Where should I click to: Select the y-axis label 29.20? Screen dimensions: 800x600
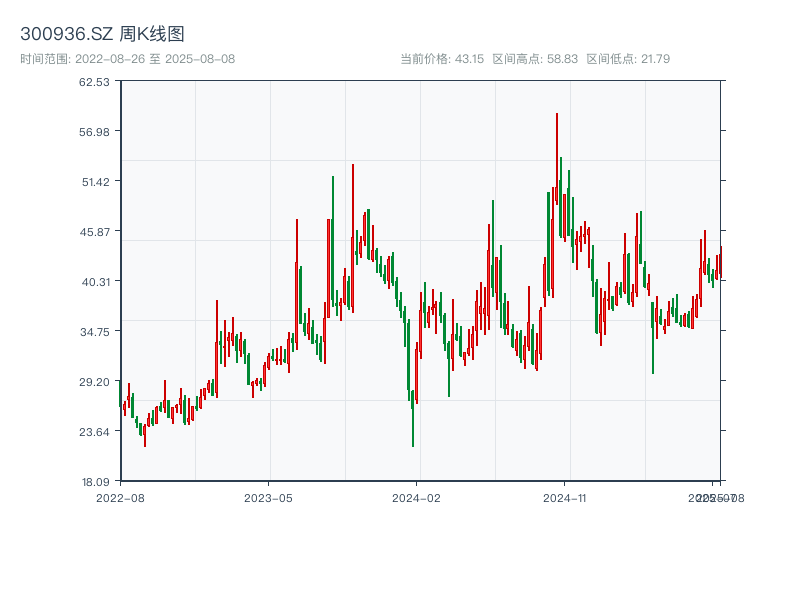94,382
